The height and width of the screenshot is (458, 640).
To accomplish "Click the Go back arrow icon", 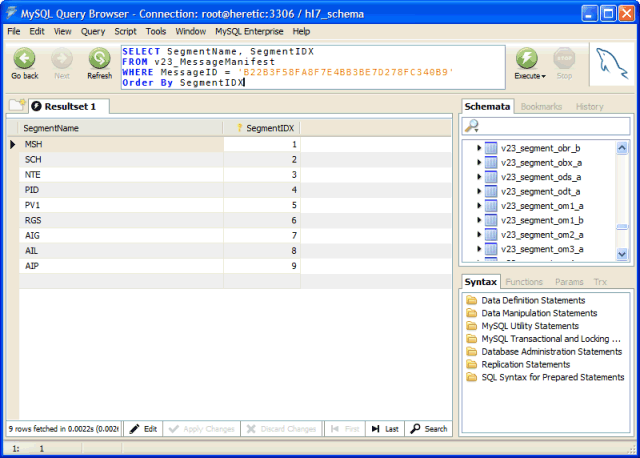I will click(24, 58).
